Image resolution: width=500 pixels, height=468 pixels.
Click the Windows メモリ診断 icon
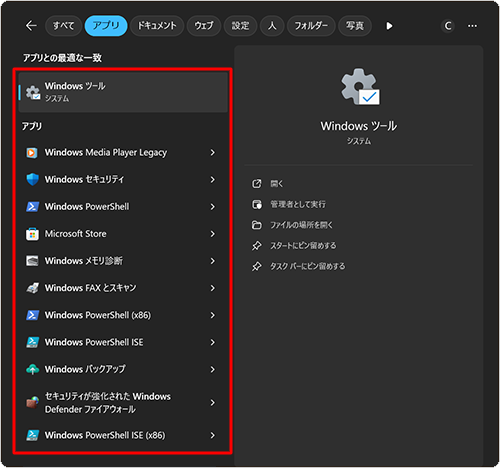(32, 261)
